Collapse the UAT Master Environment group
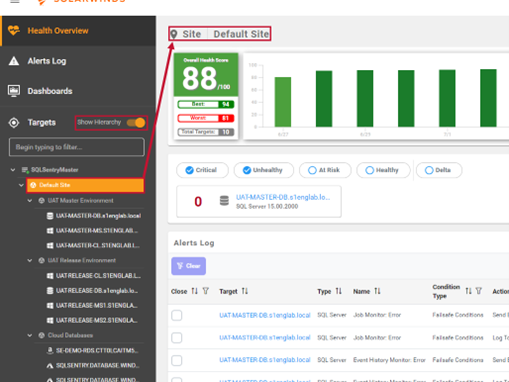 point(30,201)
